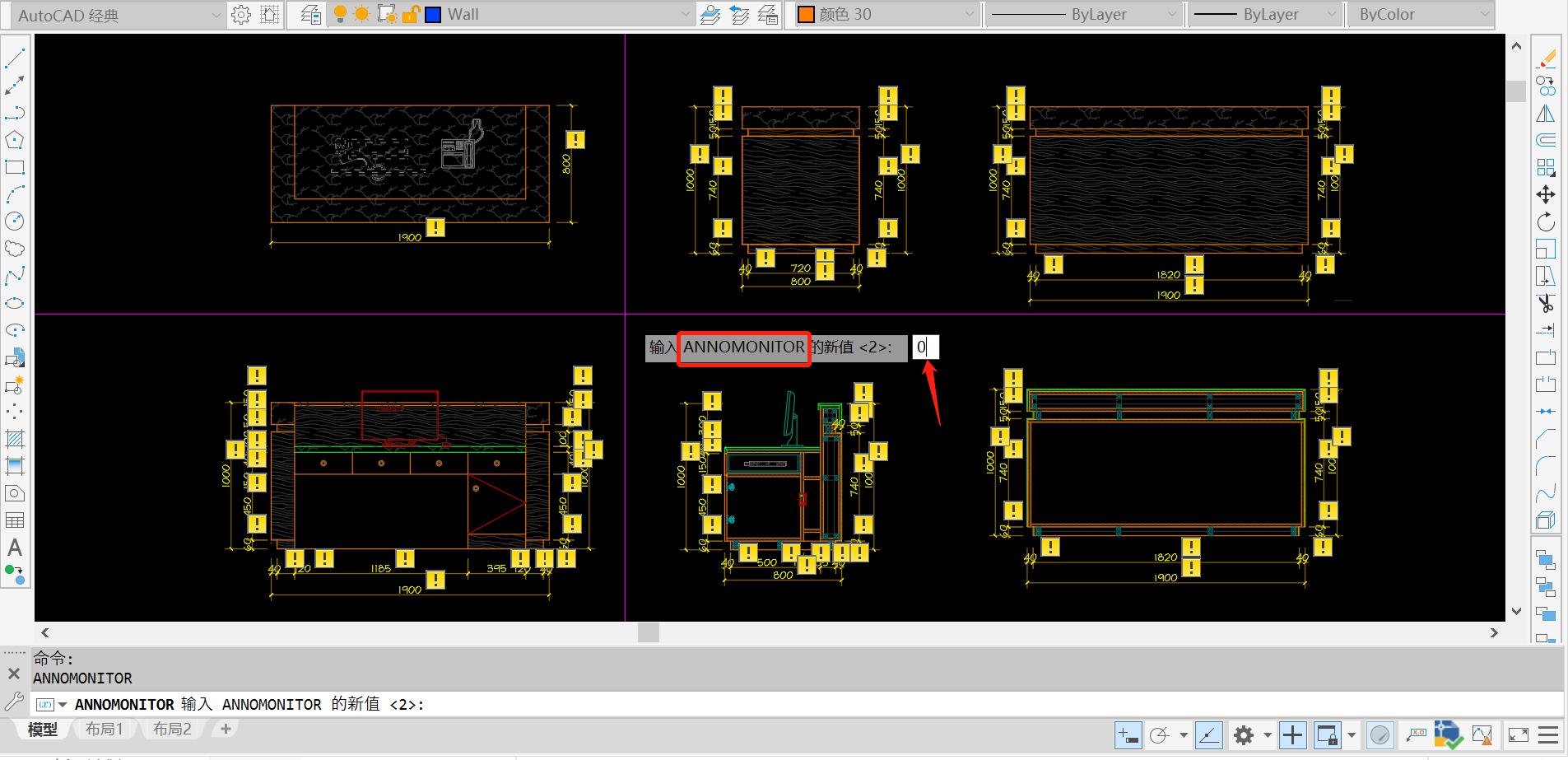Select the Revision Cloud tool
The width and height of the screenshot is (1568, 760).
[15, 249]
